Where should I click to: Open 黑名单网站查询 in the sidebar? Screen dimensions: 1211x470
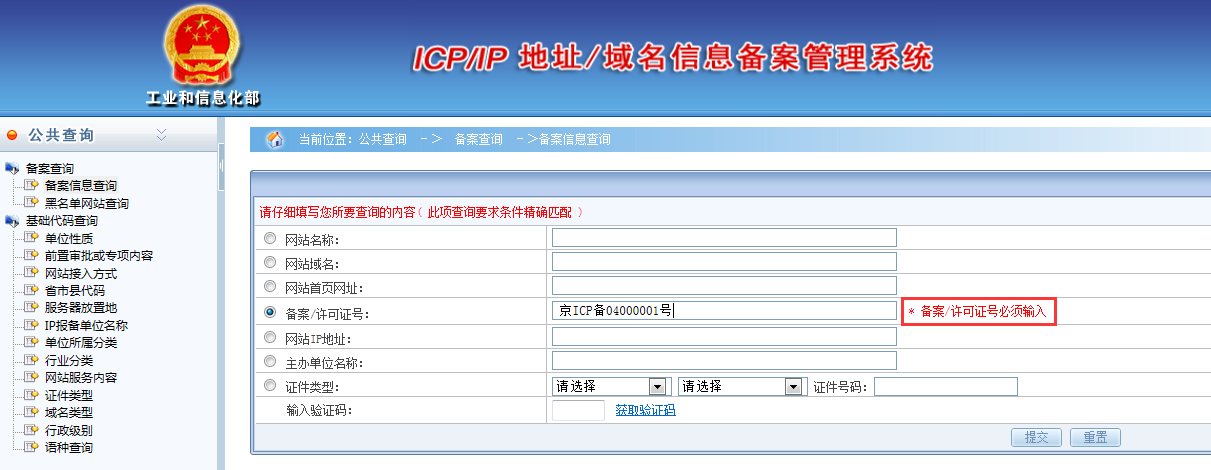click(86, 203)
